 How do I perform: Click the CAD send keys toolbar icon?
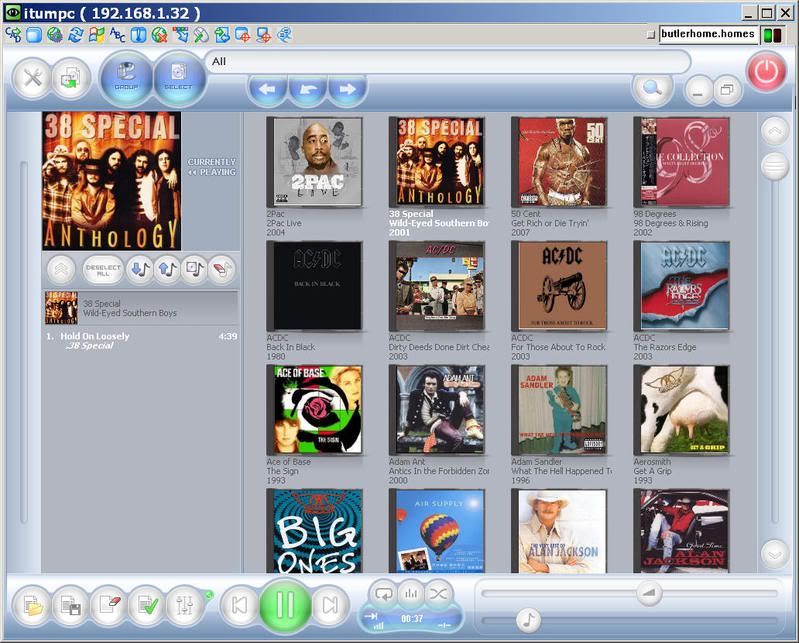[x=13, y=35]
